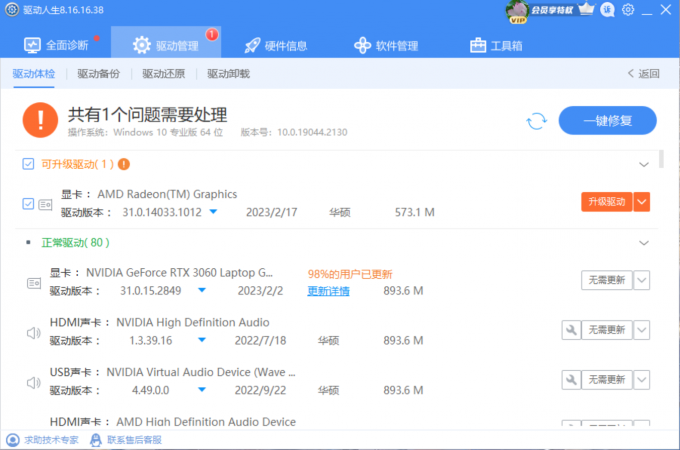Screen dimensions: 680x450
Task: Click the orange warning icon beside 可升级驱动
Action: point(124,164)
